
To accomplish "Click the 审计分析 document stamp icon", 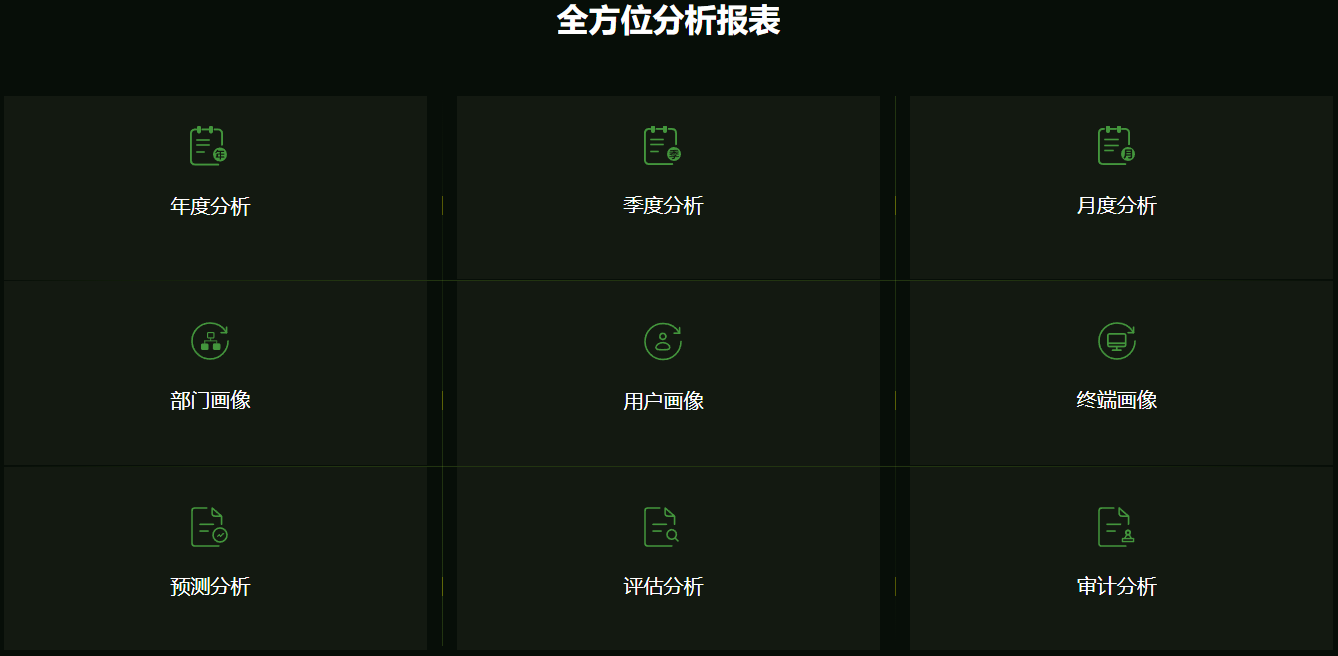I will (x=1116, y=527).
